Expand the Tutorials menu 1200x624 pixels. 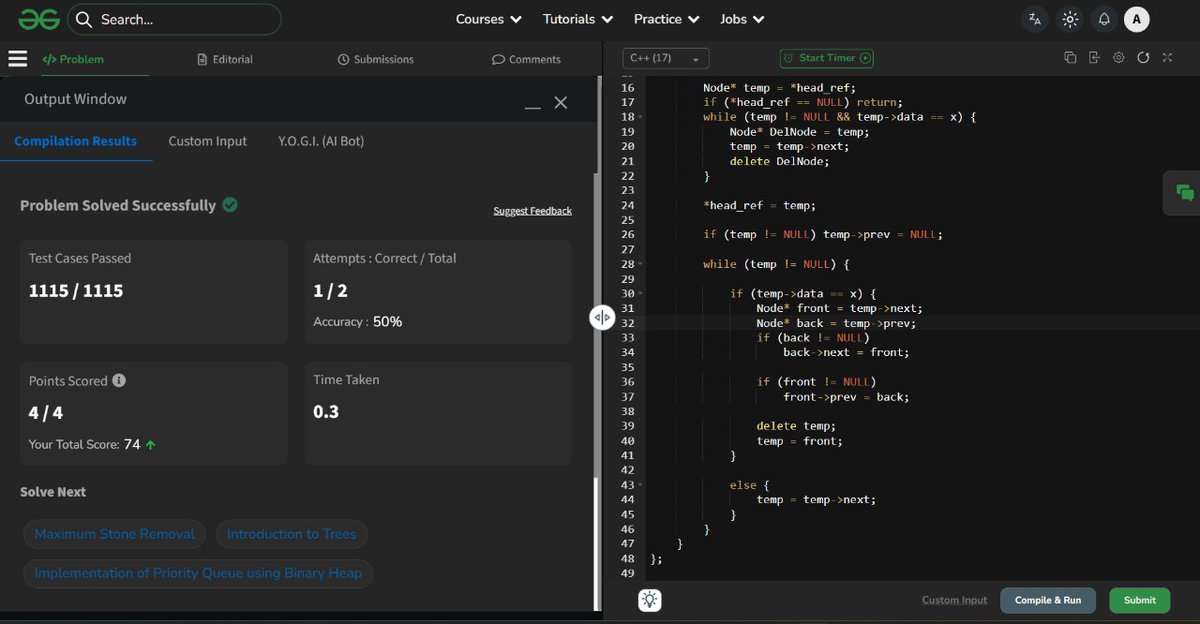pos(578,19)
